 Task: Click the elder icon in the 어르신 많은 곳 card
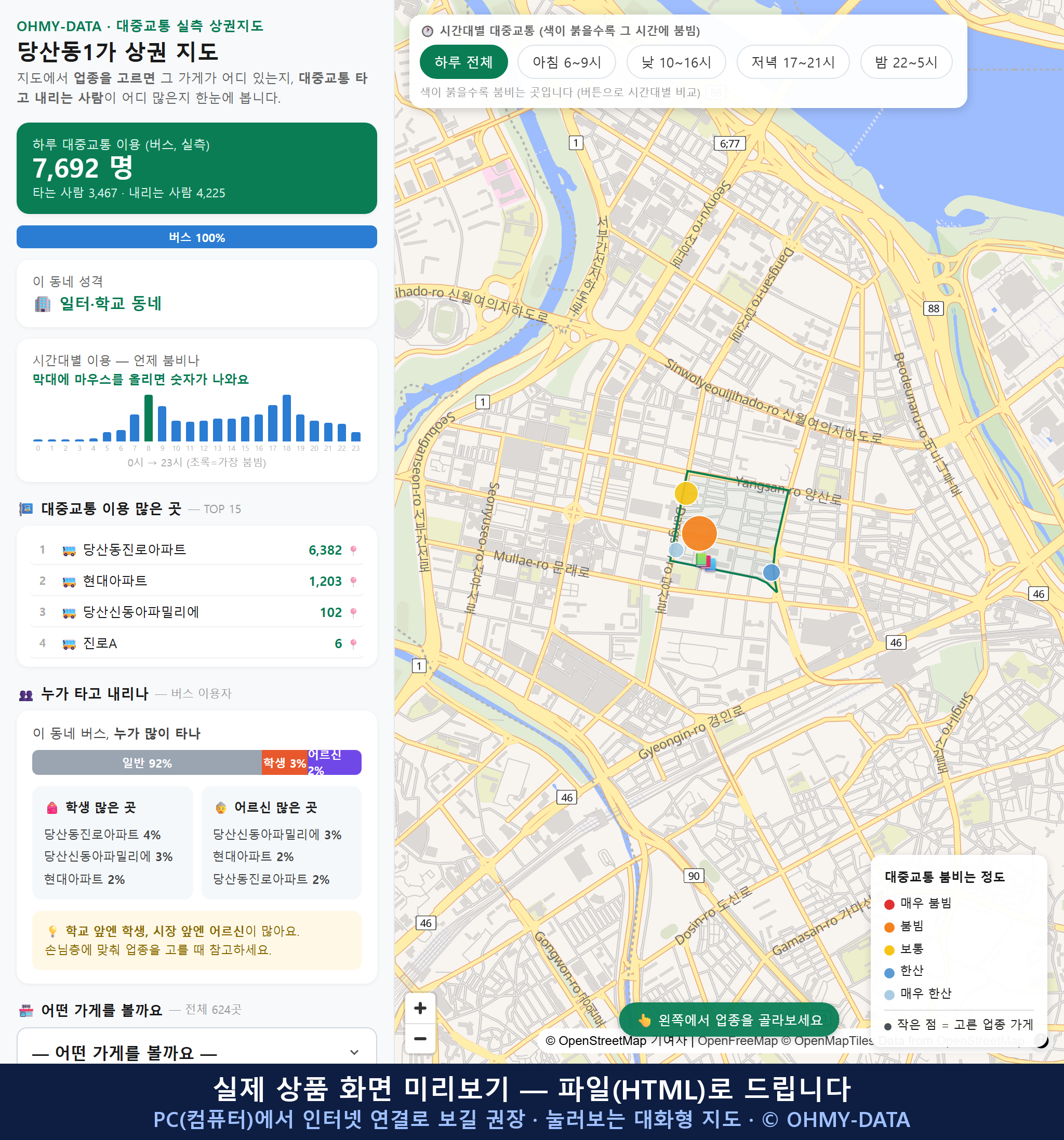(x=221, y=808)
